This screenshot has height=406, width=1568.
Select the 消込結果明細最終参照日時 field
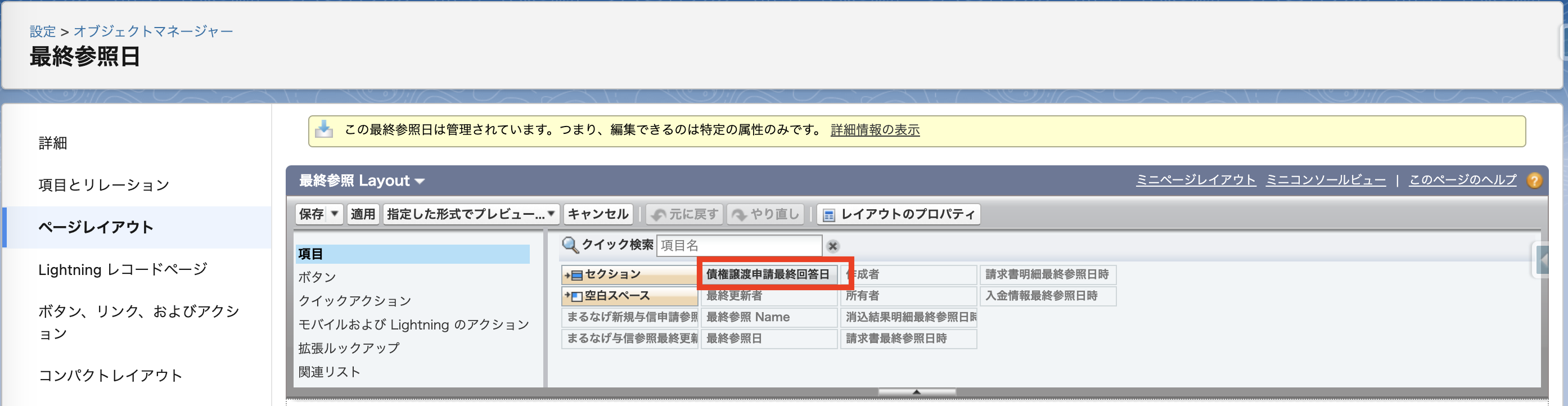tap(909, 317)
